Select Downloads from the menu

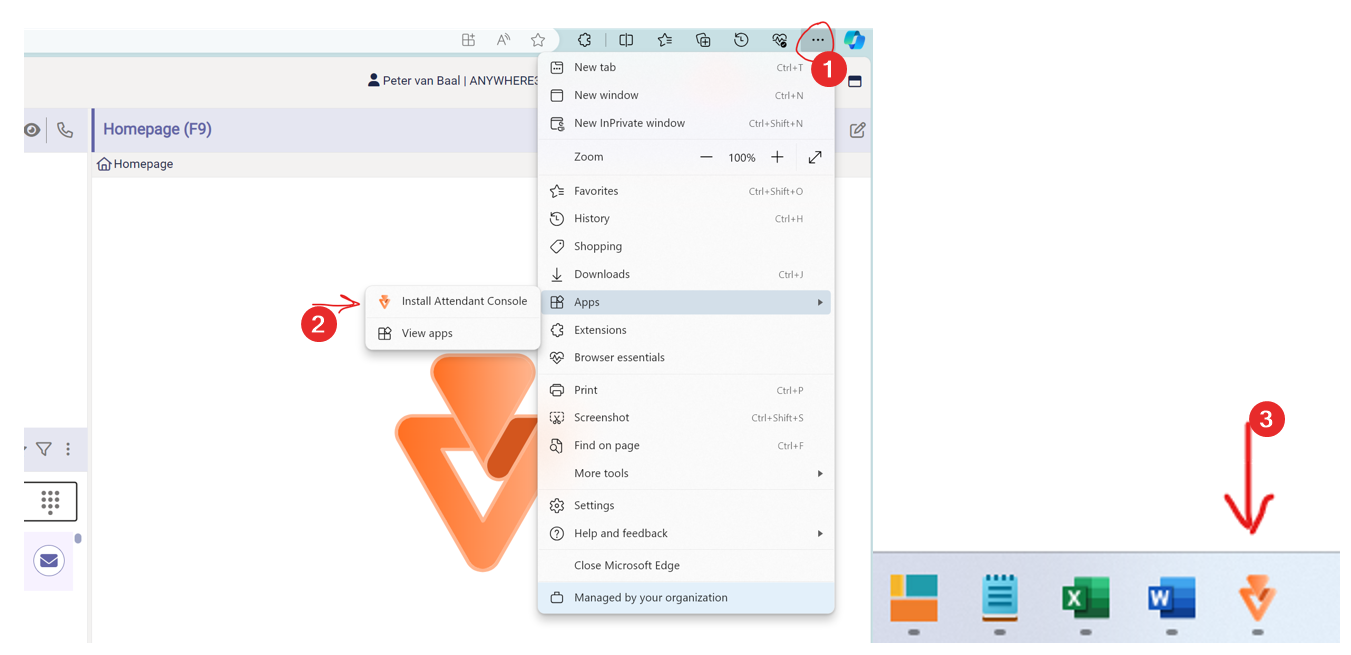click(601, 274)
